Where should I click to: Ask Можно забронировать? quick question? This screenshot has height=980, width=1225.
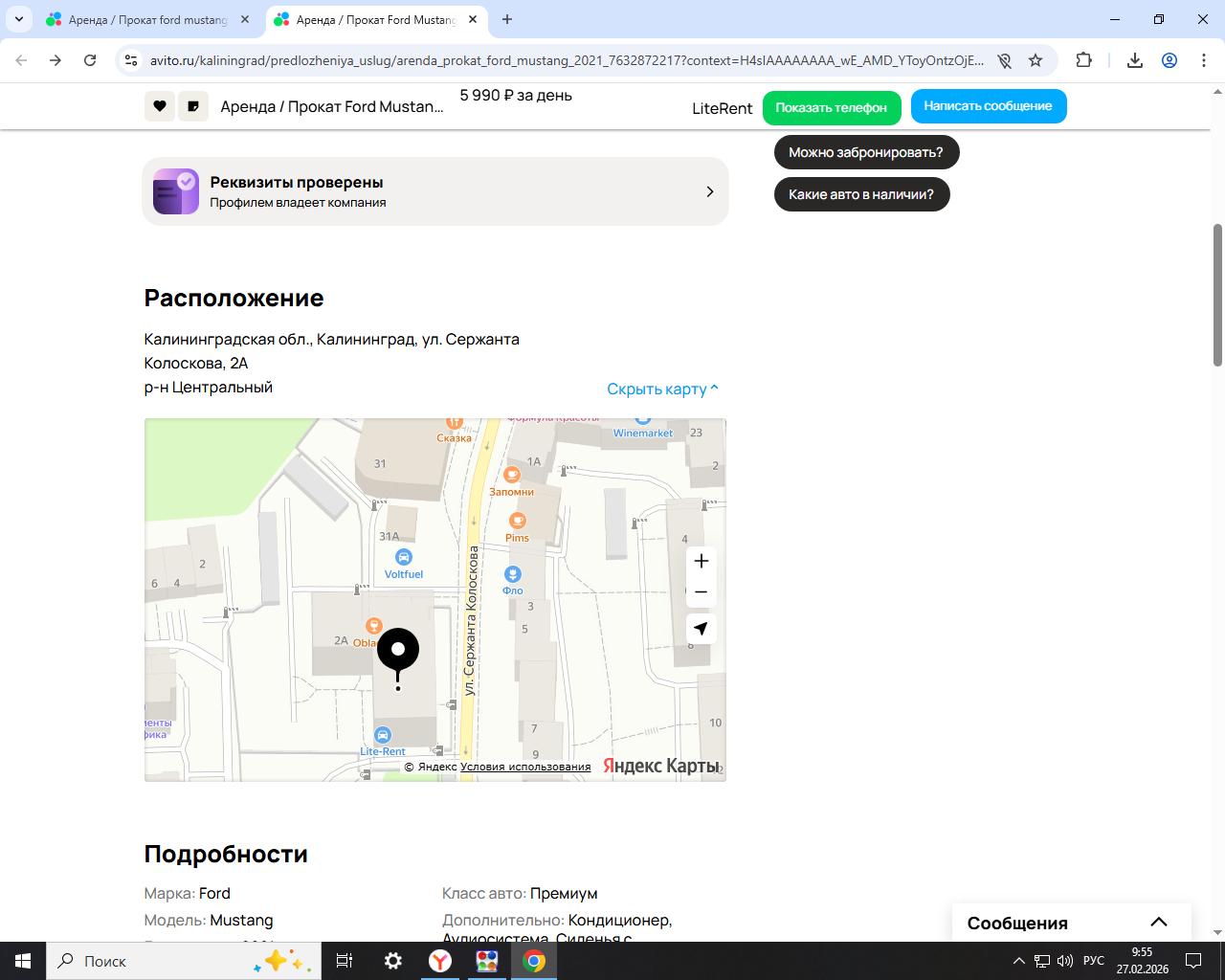pos(866,152)
